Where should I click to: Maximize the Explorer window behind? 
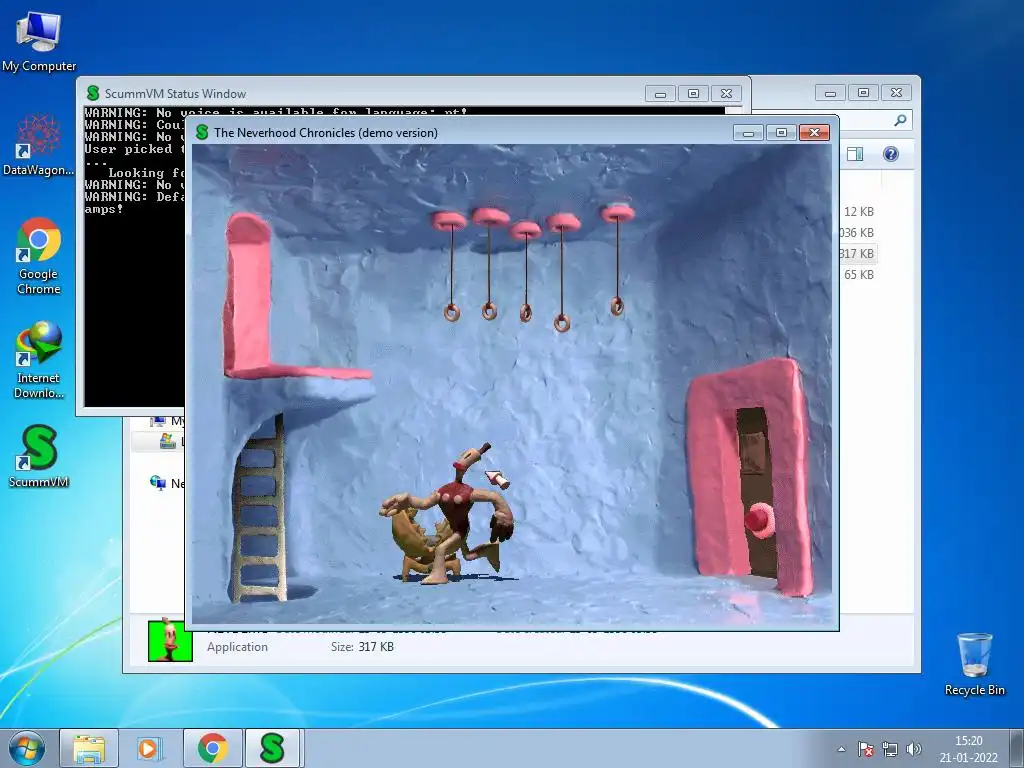[x=863, y=93]
